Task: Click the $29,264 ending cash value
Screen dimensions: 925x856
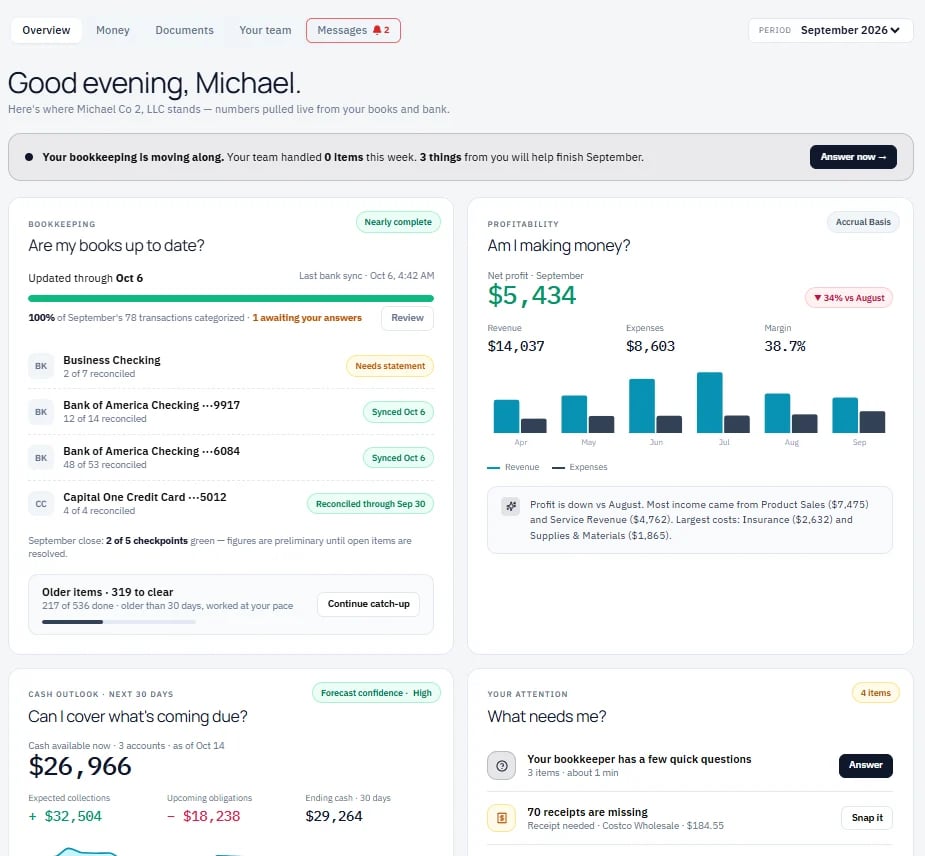Action: point(334,816)
